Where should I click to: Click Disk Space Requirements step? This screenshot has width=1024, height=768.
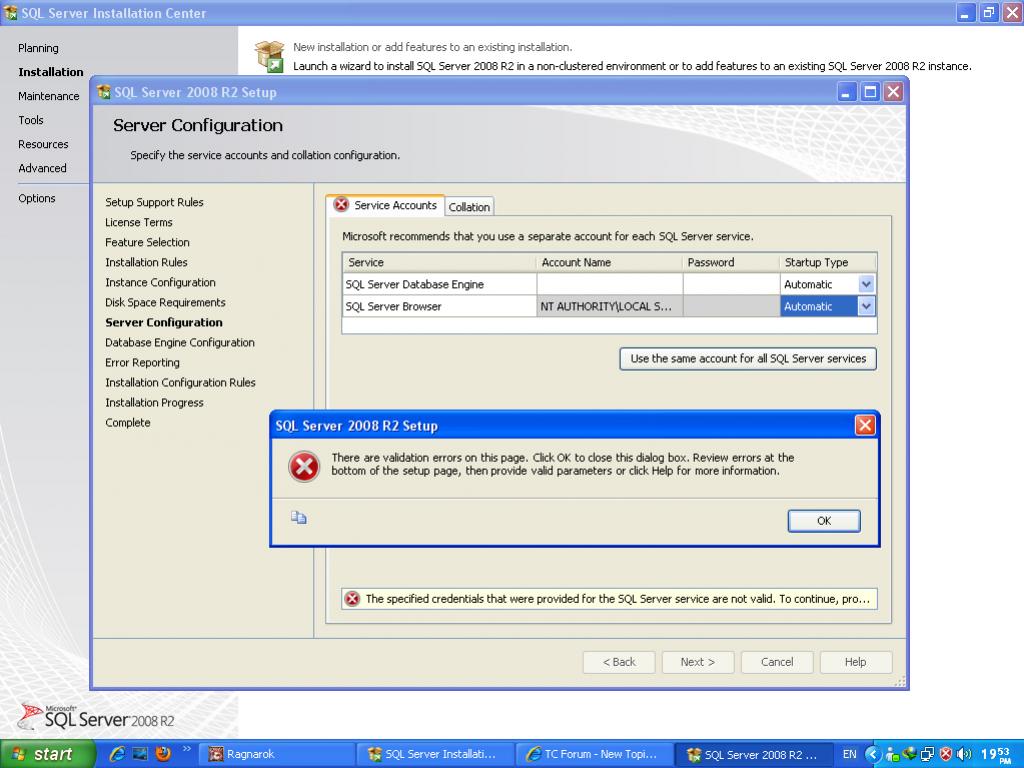(x=165, y=302)
